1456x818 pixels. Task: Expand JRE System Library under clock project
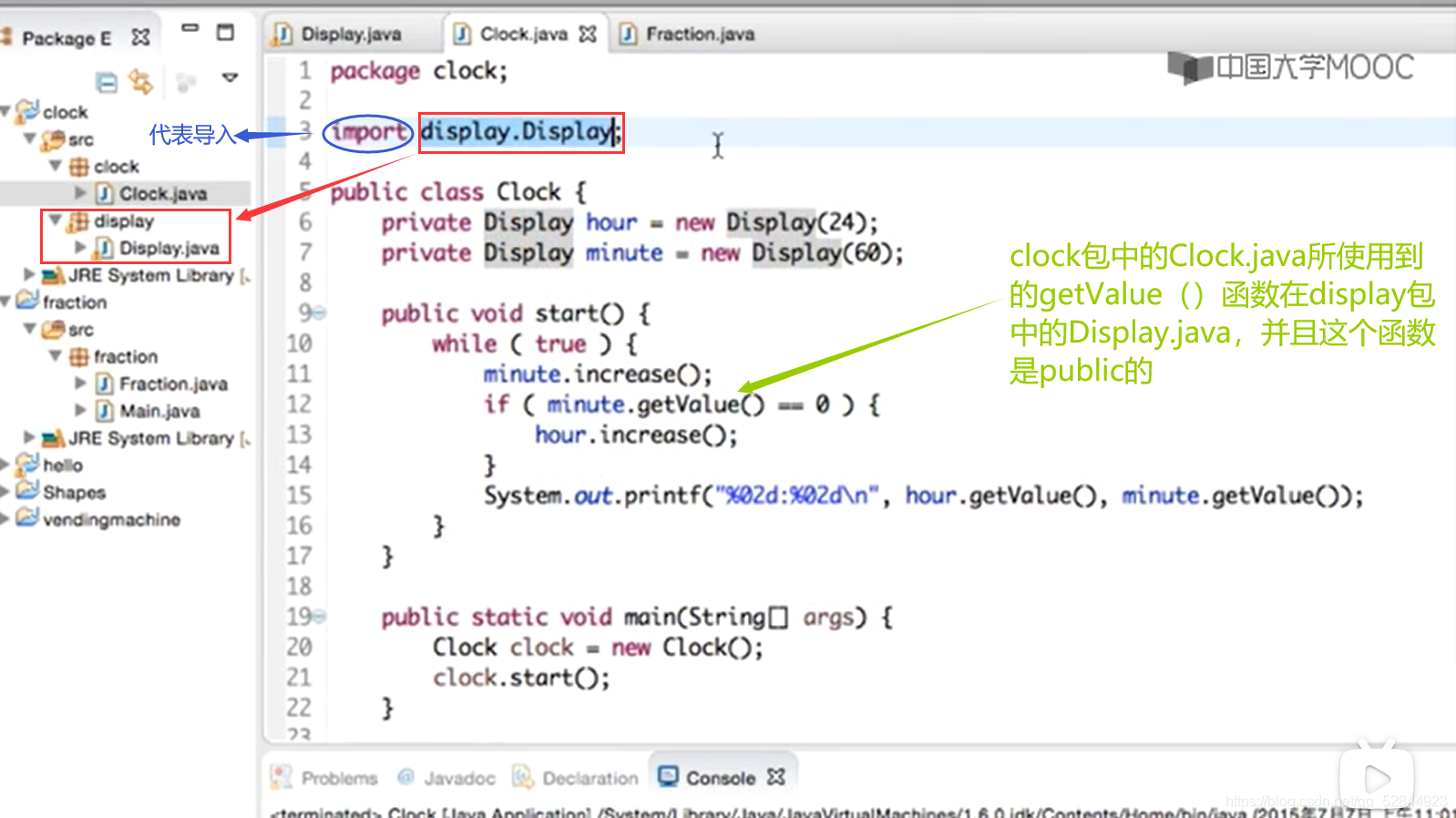pos(30,274)
